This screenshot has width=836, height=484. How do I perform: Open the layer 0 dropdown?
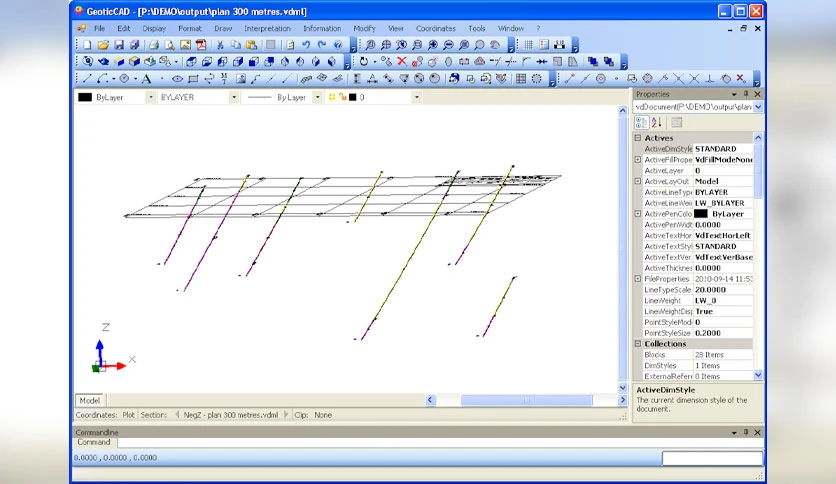point(417,97)
